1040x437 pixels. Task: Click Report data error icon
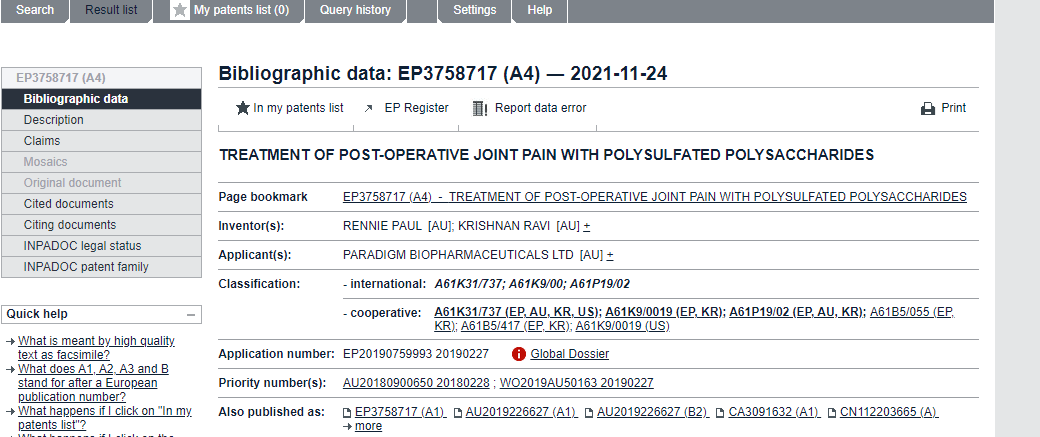click(x=480, y=108)
